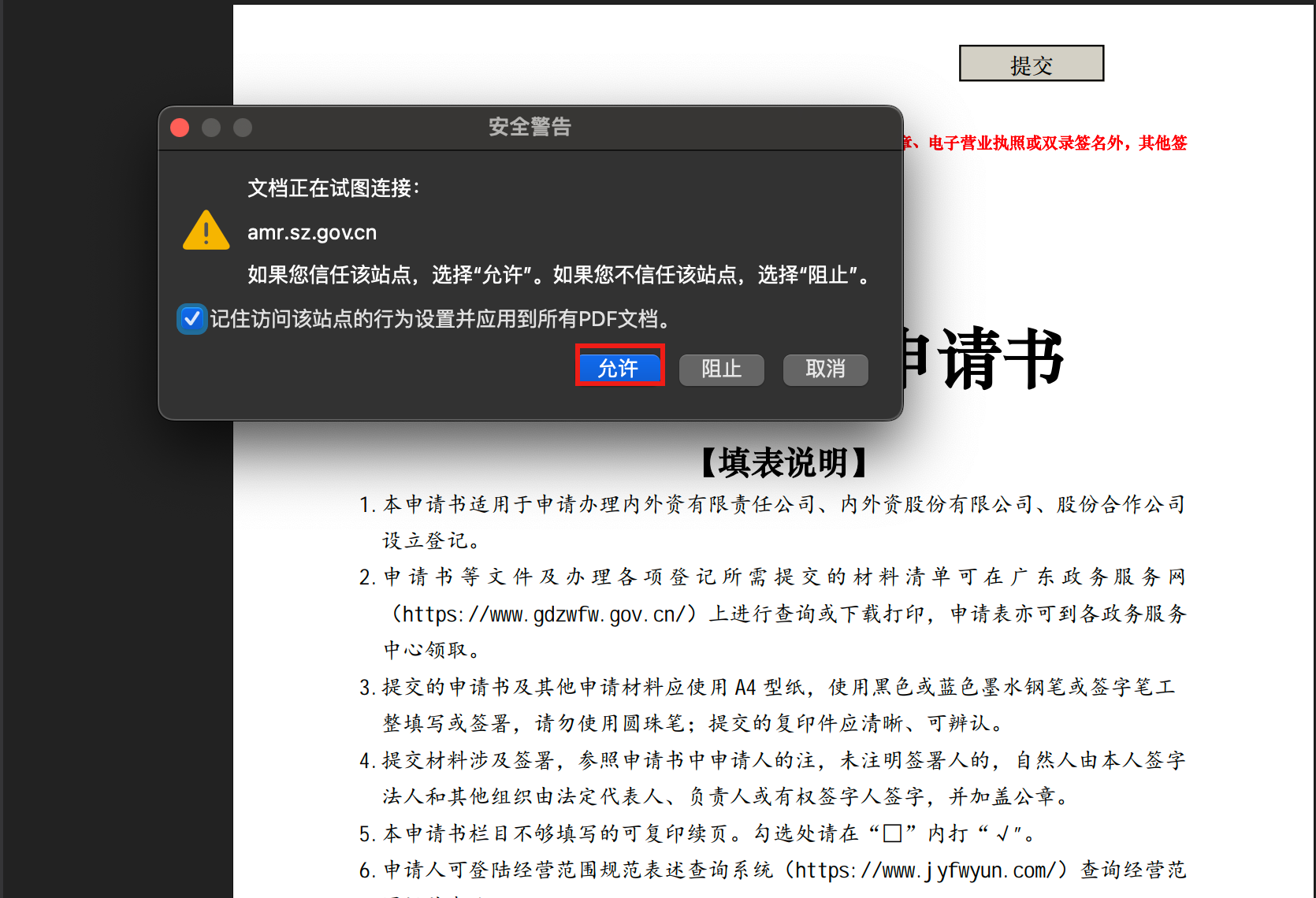Click the 安全警告 dialog title
This screenshot has width=1316, height=898.
[530, 127]
